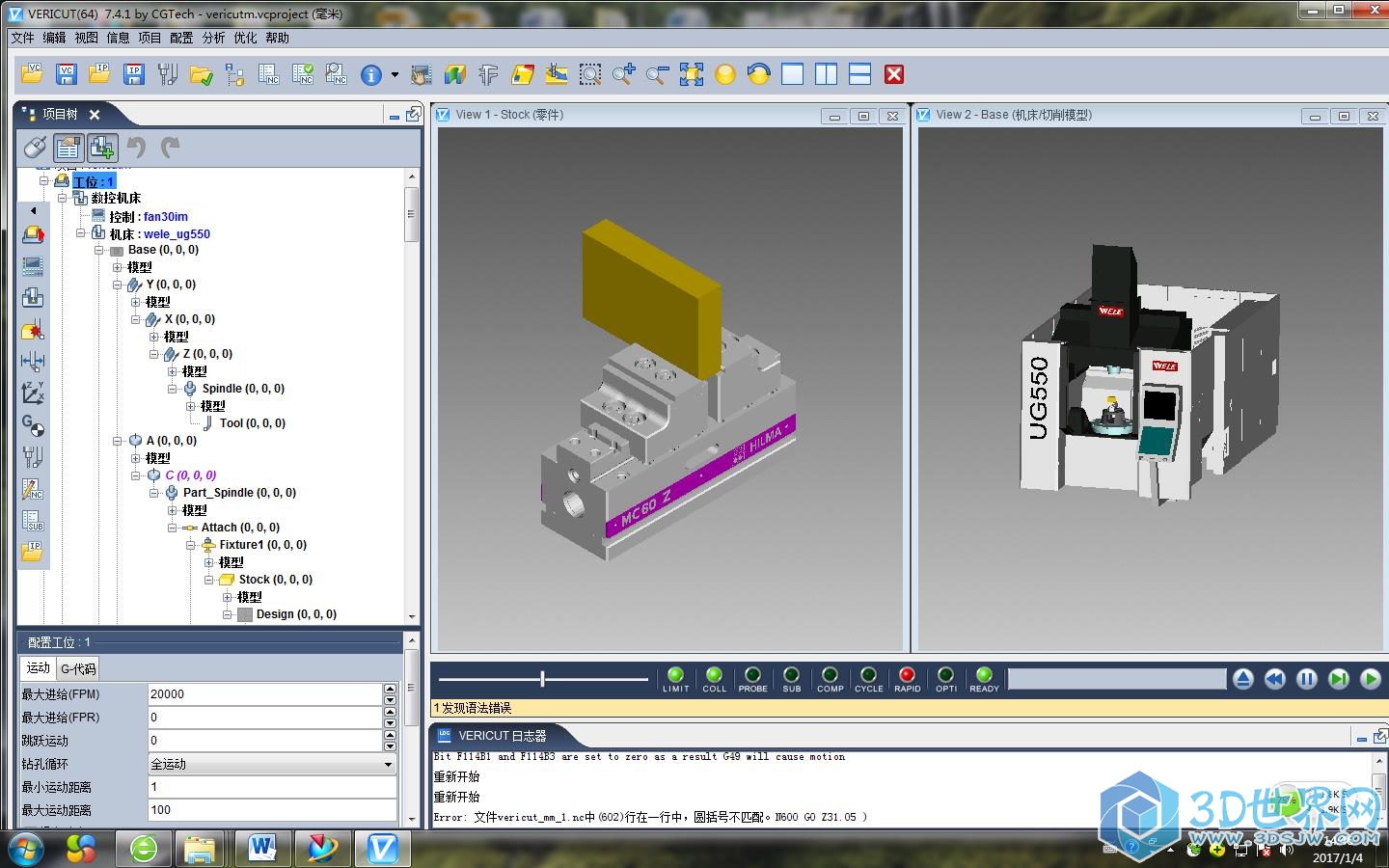Screen dimensions: 1389x868
Task: Toggle the LIMIT status light
Action: coord(675,675)
